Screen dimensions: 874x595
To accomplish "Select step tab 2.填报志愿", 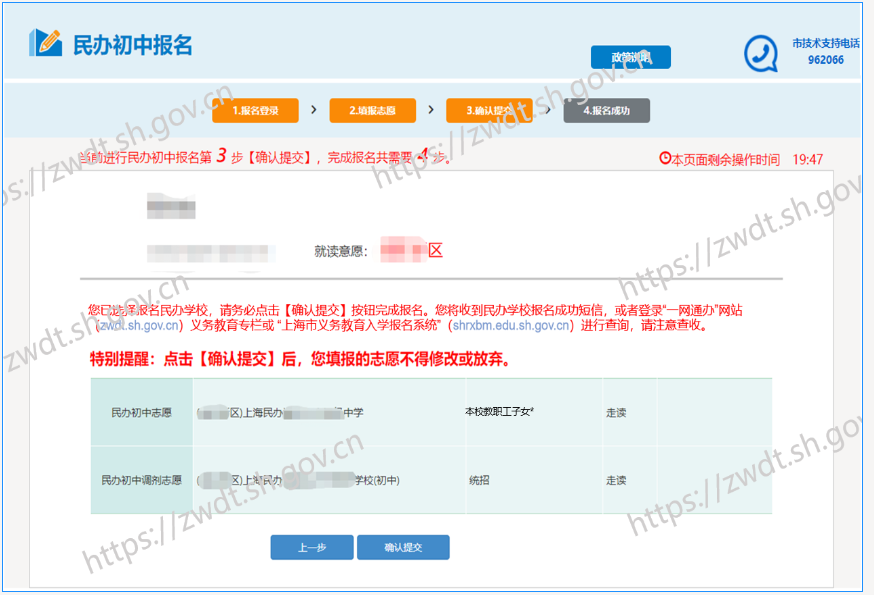I will tap(372, 110).
